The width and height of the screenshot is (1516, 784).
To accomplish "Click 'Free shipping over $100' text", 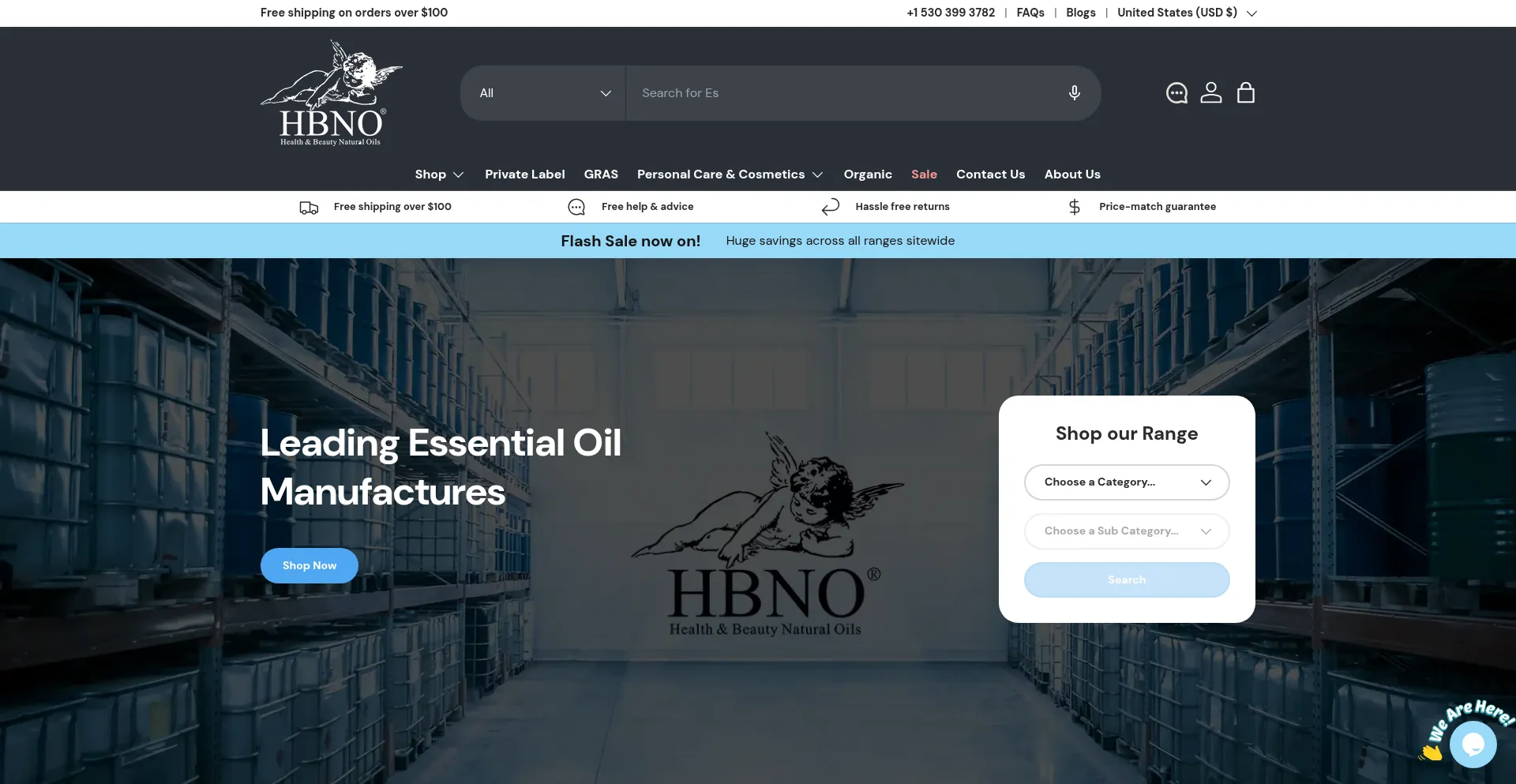I will pyautogui.click(x=392, y=207).
